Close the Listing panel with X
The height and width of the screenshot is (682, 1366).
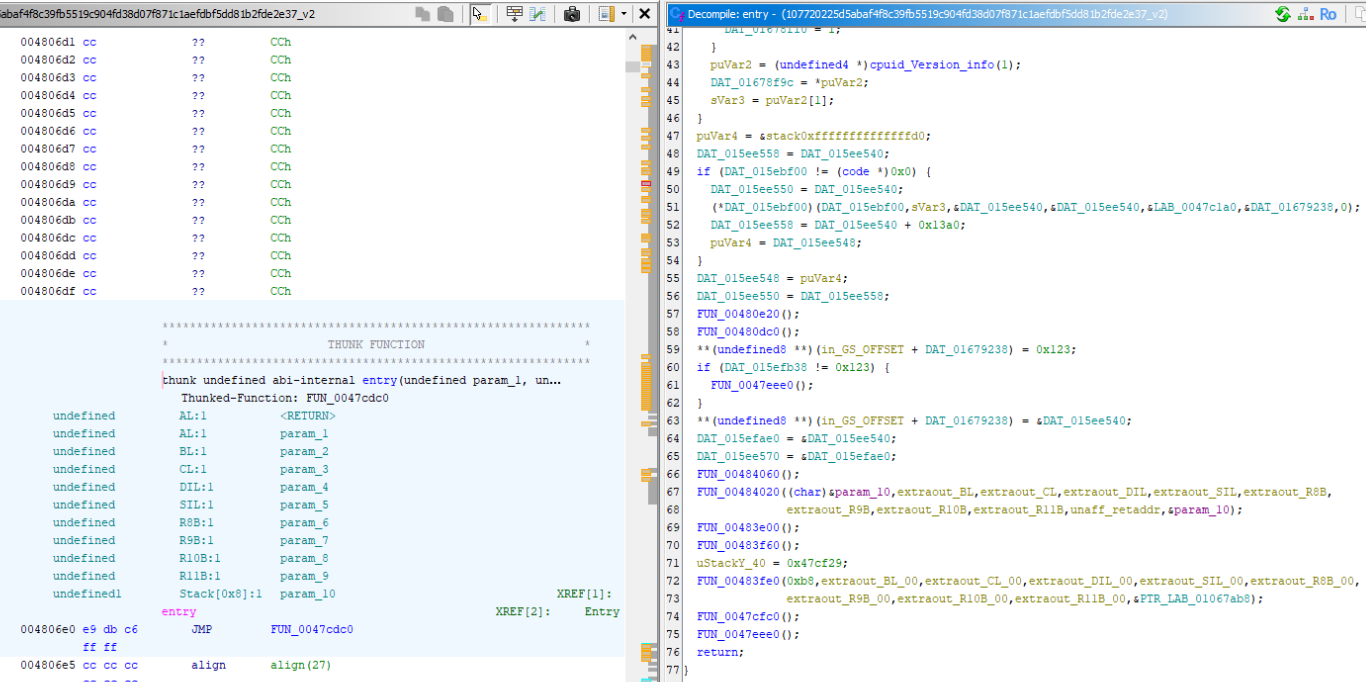[645, 14]
